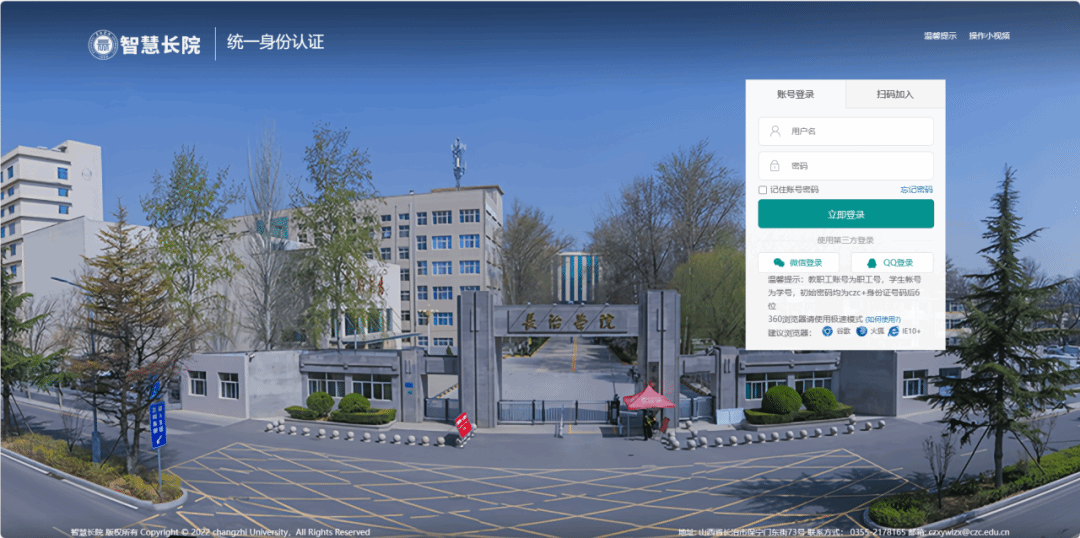The height and width of the screenshot is (538, 1080).
Task: Click the padlock icon in password field
Action: pyautogui.click(x=775, y=166)
